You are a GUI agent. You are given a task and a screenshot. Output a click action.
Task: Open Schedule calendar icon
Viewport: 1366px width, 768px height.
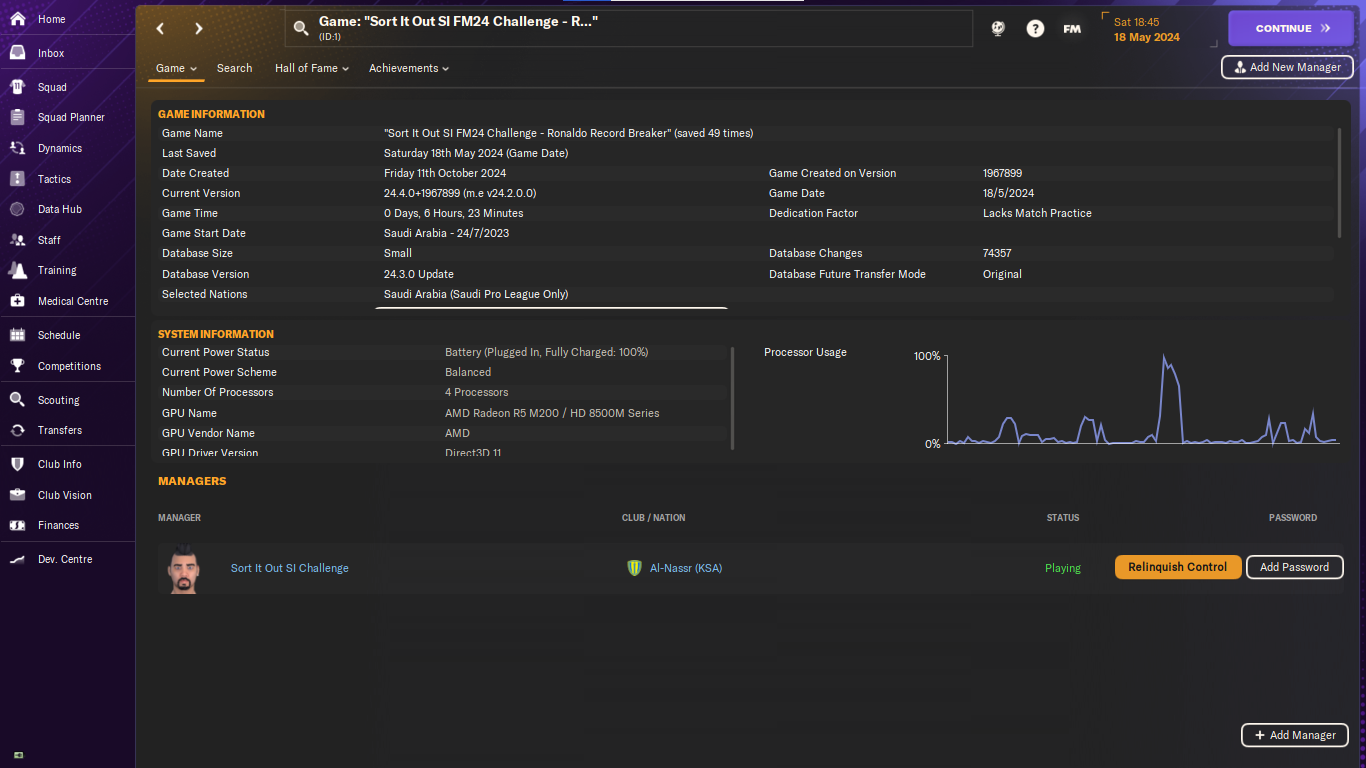tap(18, 335)
